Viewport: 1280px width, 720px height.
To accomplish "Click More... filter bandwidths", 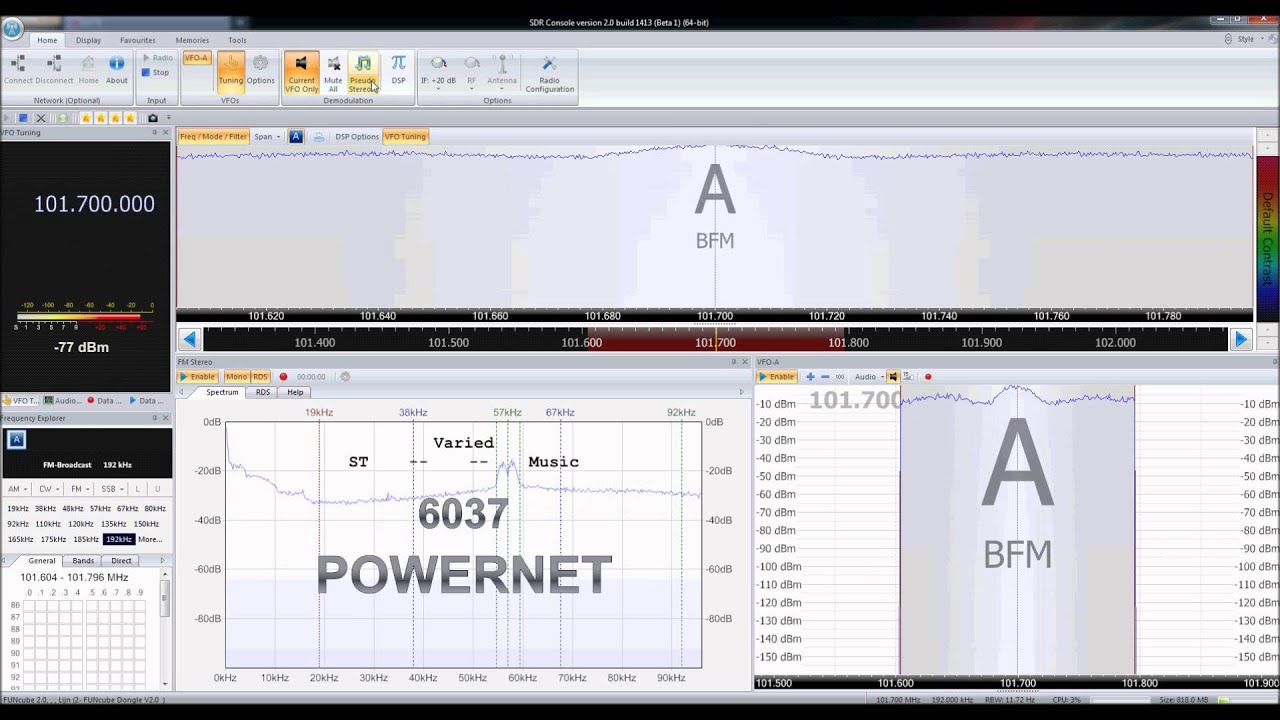I will (150, 539).
